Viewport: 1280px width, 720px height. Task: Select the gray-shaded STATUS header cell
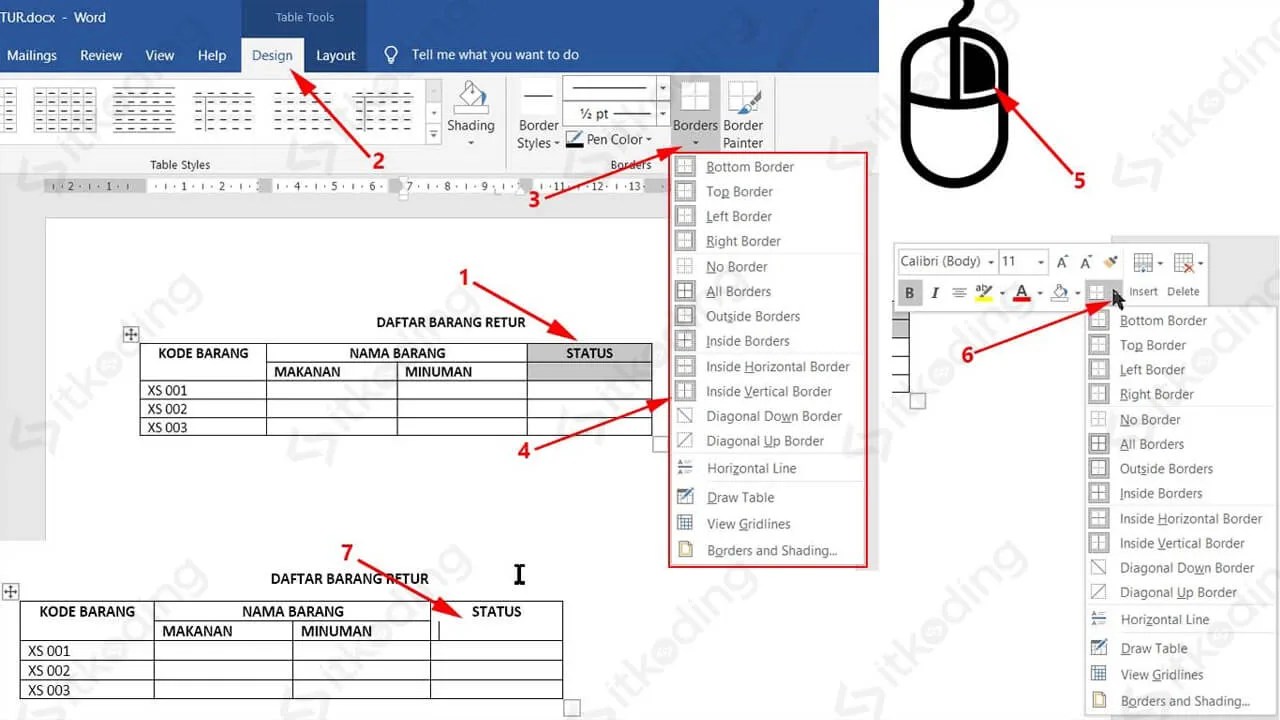(x=589, y=353)
